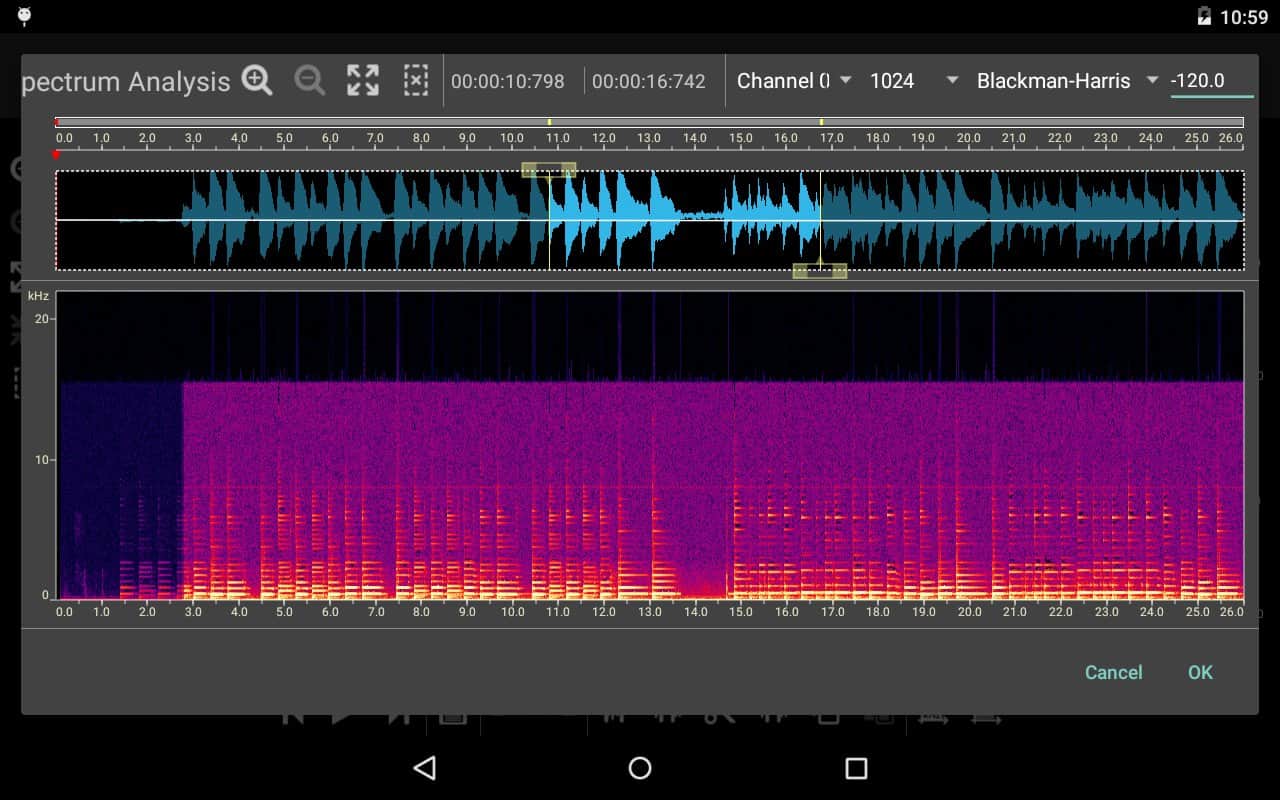The height and width of the screenshot is (800, 1280).
Task: Click the zoom out magnifier icon
Action: coord(310,81)
